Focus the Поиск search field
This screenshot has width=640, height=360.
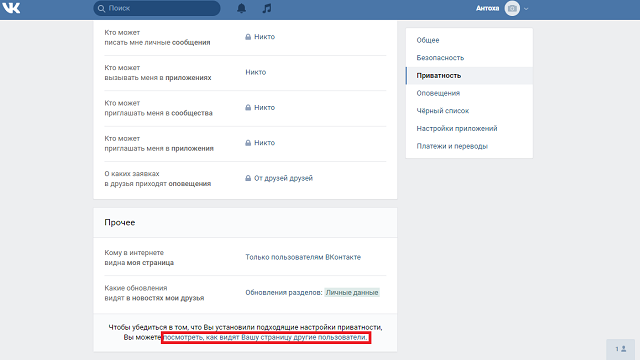click(x=157, y=8)
